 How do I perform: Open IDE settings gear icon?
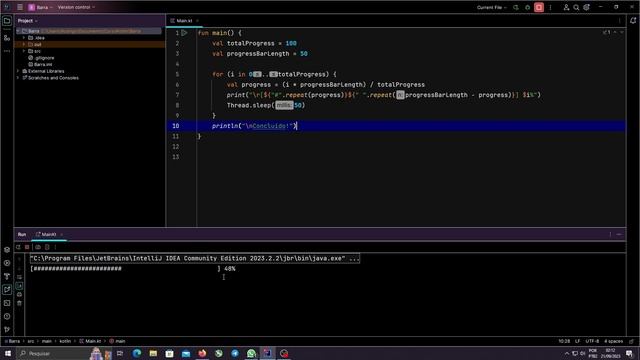[x=587, y=7]
